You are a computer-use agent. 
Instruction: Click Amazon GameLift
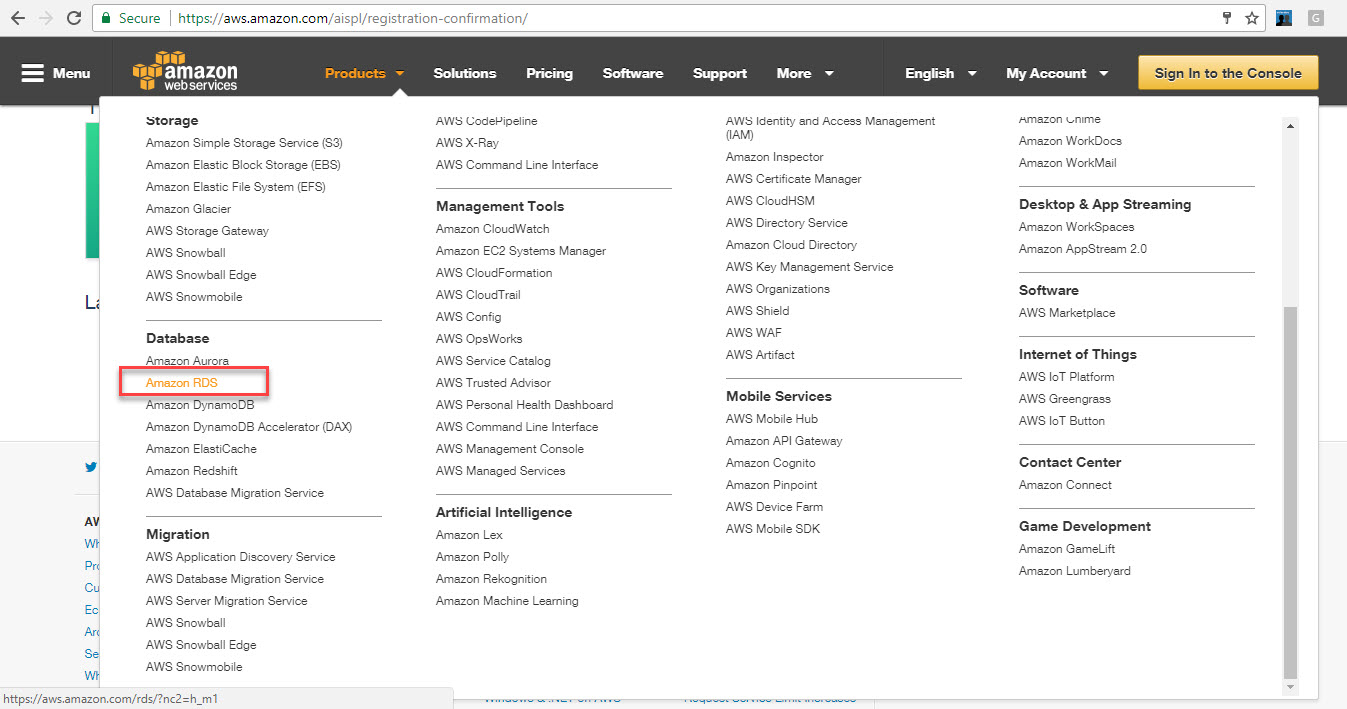pos(1067,549)
